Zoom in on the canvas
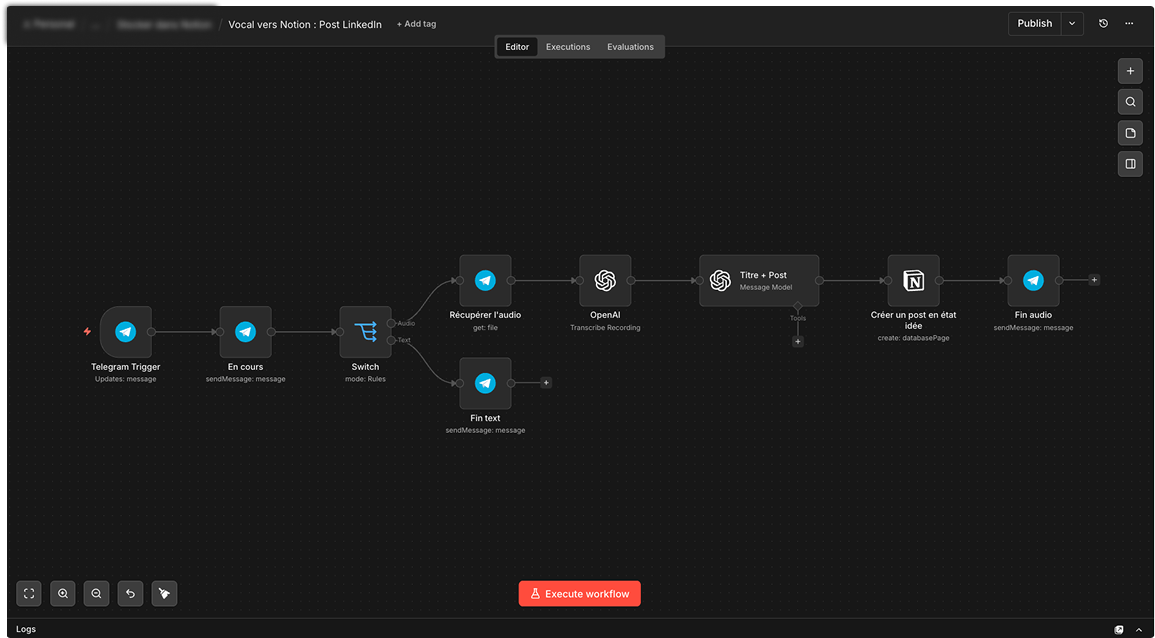This screenshot has height=638, width=1155. (x=63, y=593)
